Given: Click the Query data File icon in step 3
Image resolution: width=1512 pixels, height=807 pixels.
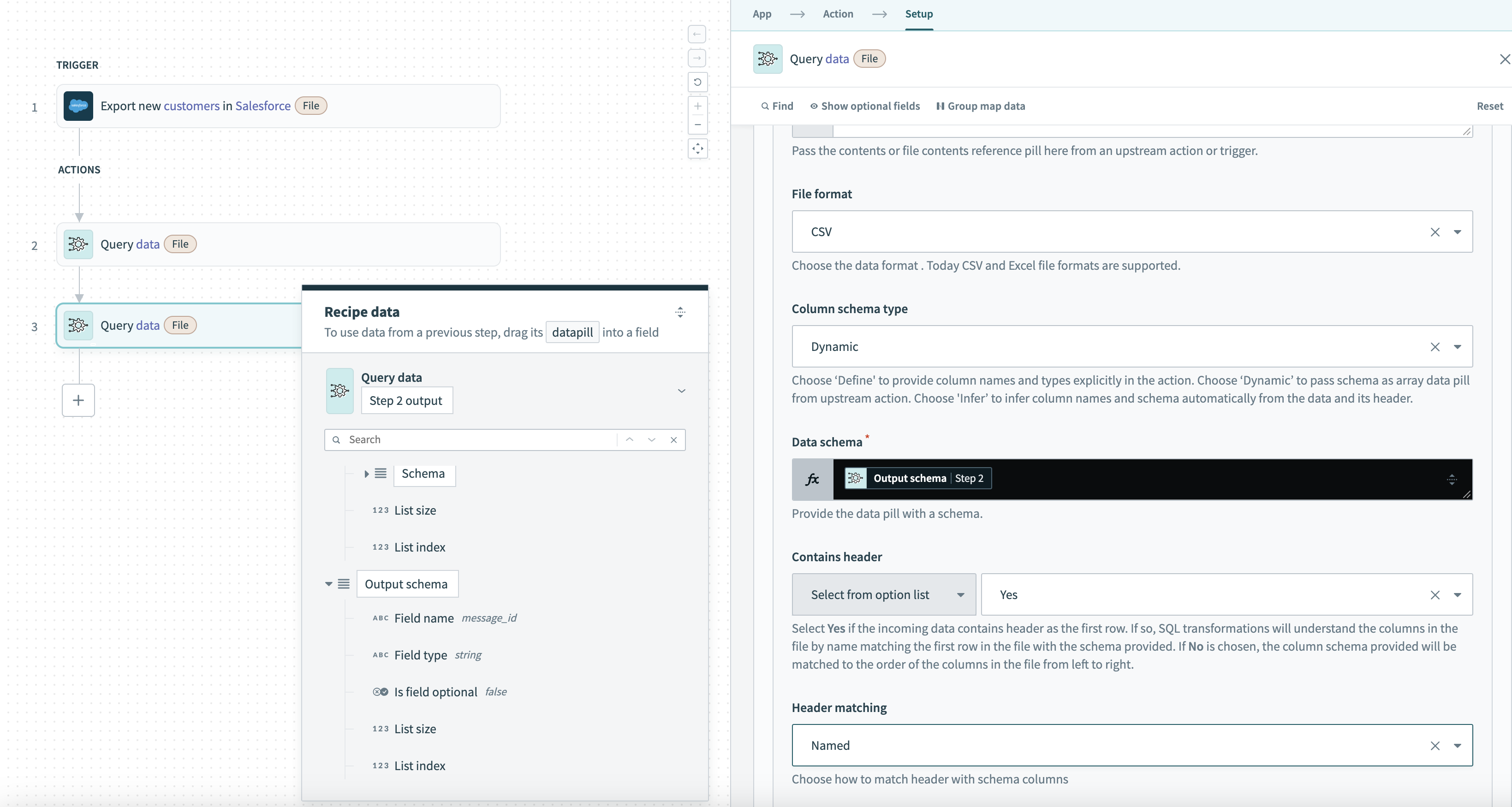Looking at the screenshot, I should click(x=79, y=324).
